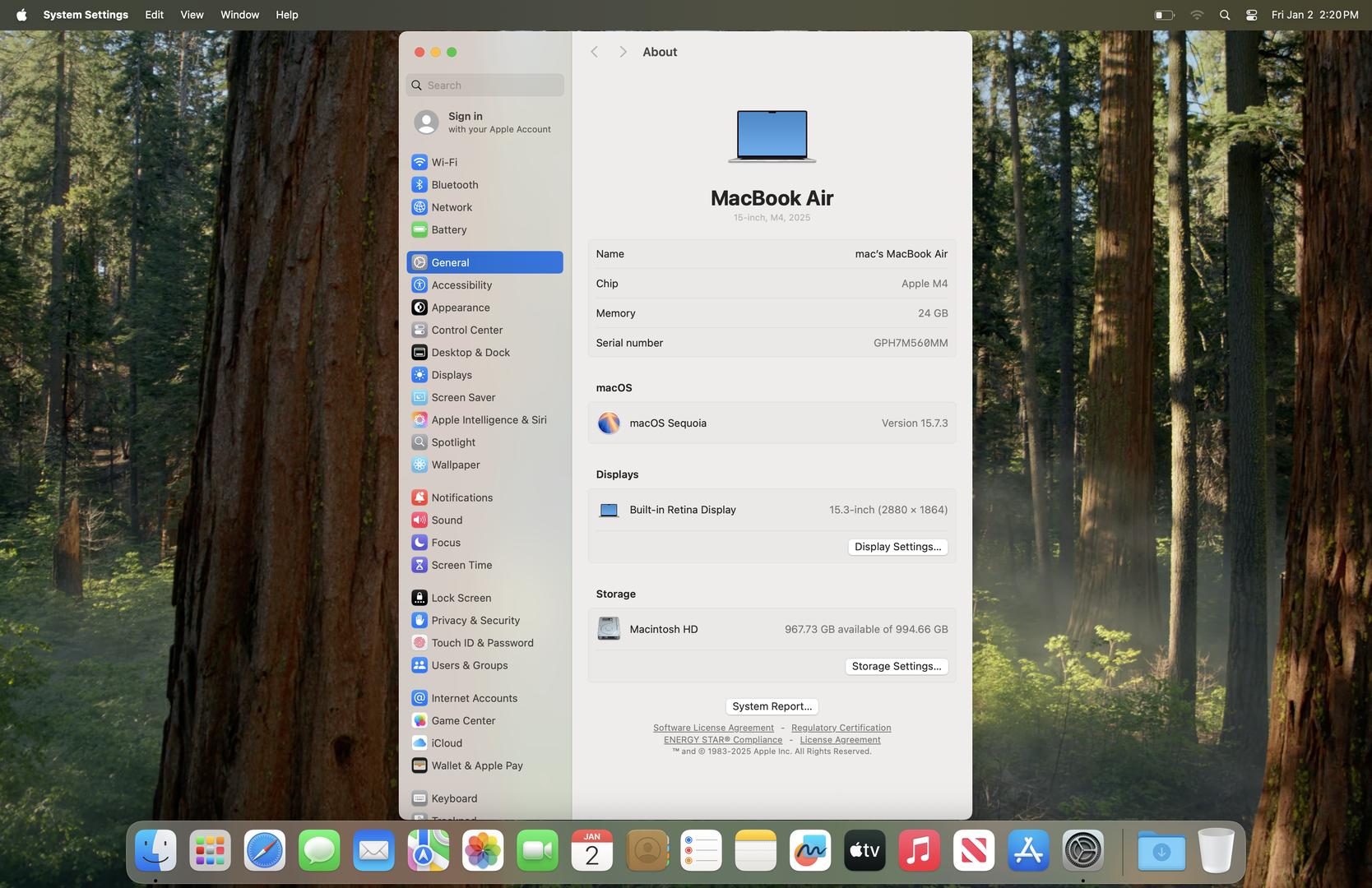
Task: Click the Storage Settings button
Action: tap(896, 667)
